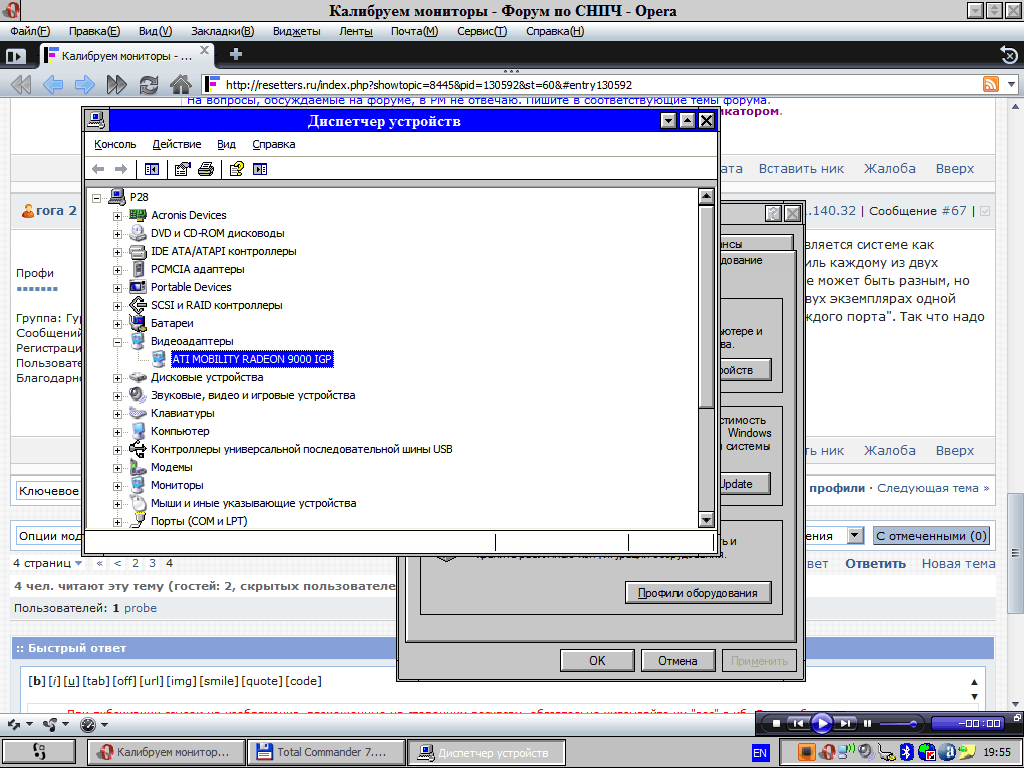The height and width of the screenshot is (768, 1024).
Task: Go back with Opera's blue back arrow
Action: [x=53, y=84]
